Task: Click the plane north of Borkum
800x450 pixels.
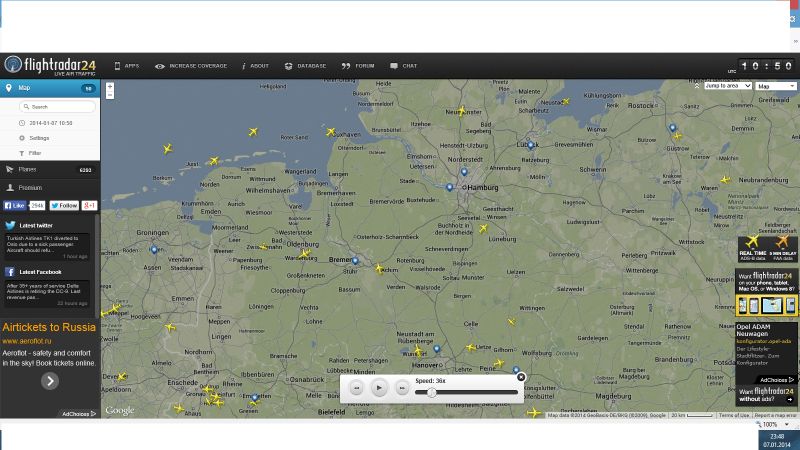Action: (x=167, y=149)
